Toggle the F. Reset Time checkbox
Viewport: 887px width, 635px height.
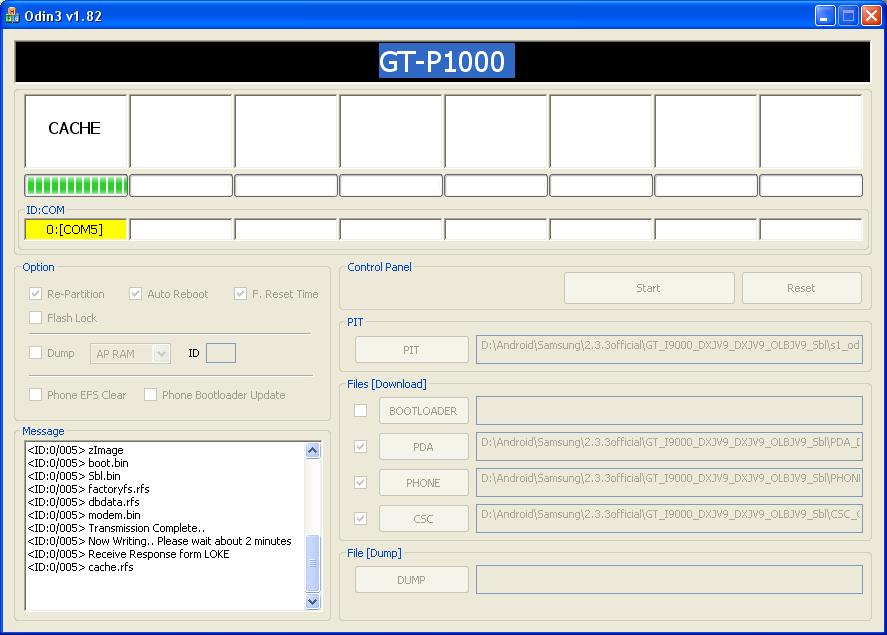click(240, 294)
